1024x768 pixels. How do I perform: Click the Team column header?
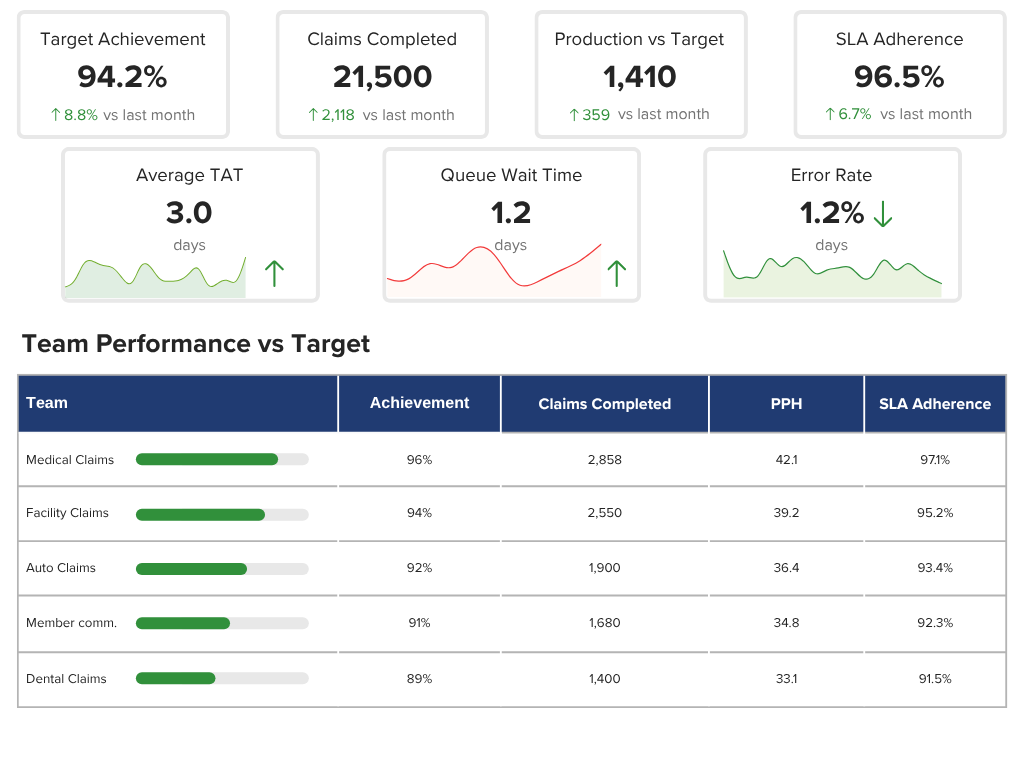pyautogui.click(x=178, y=404)
